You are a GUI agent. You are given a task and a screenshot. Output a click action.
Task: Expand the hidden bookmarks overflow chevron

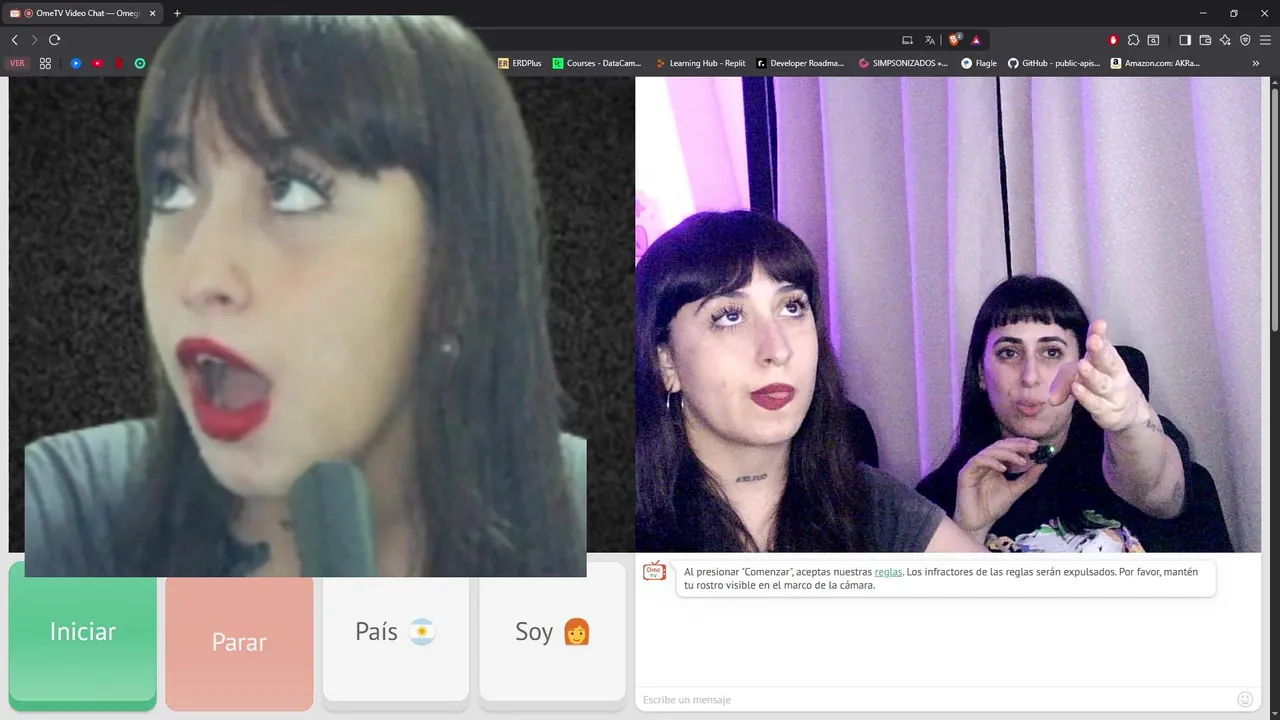[x=1256, y=63]
